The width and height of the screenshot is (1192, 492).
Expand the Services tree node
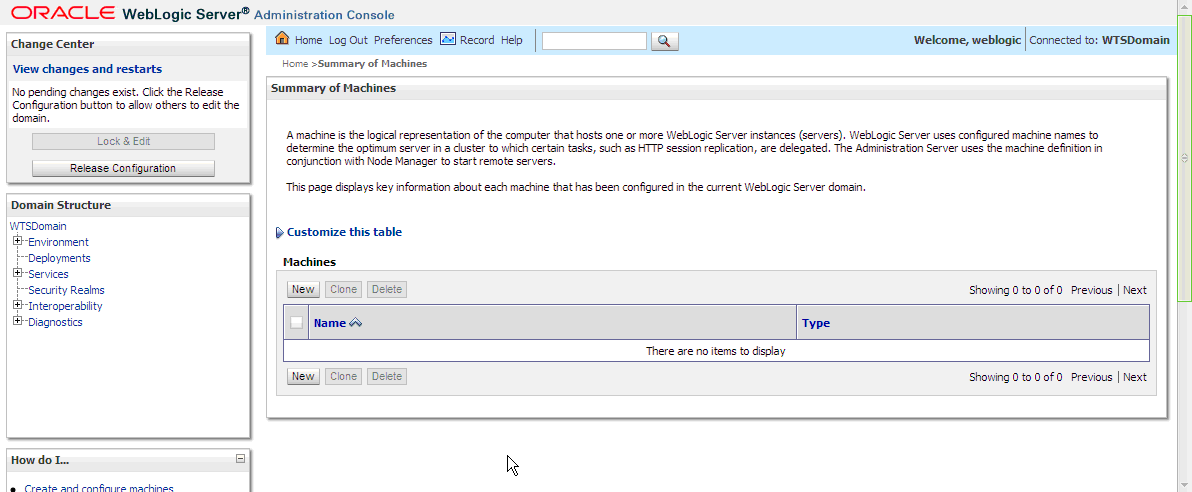17,274
